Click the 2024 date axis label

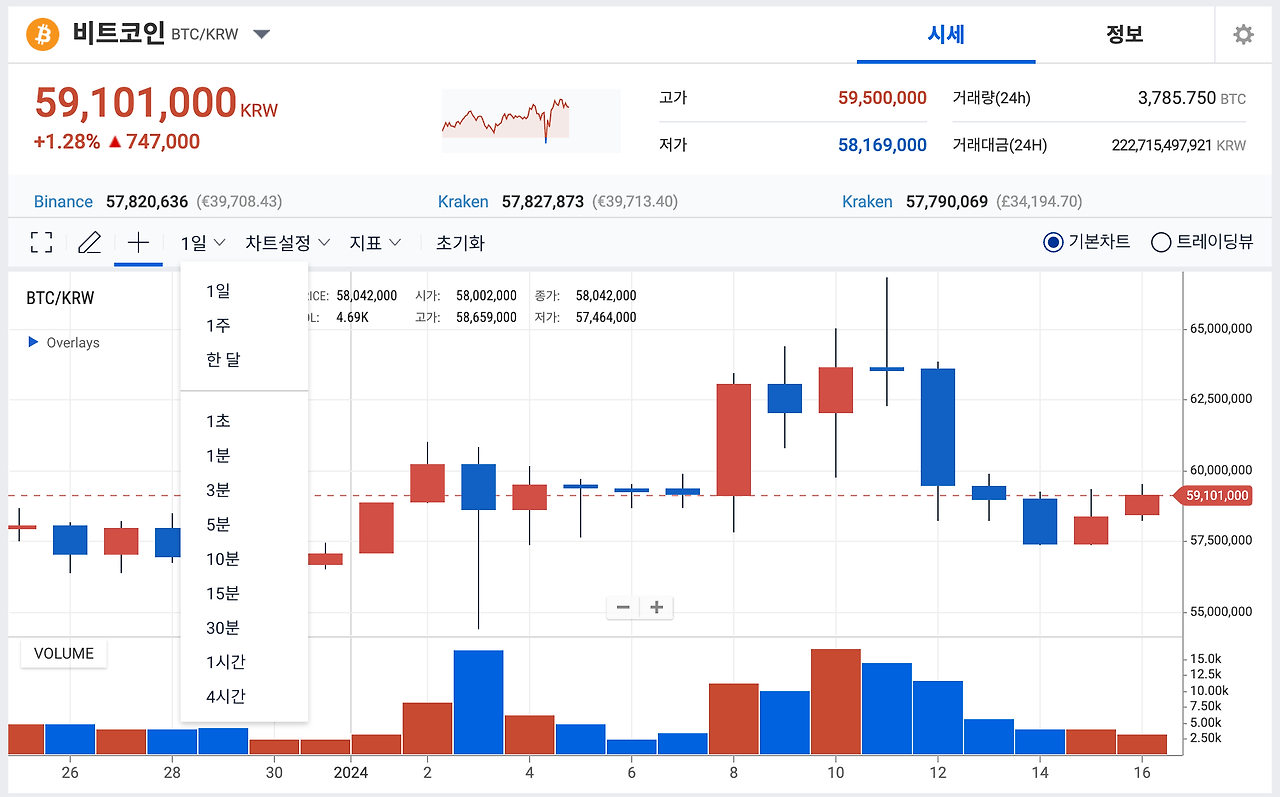pos(351,772)
